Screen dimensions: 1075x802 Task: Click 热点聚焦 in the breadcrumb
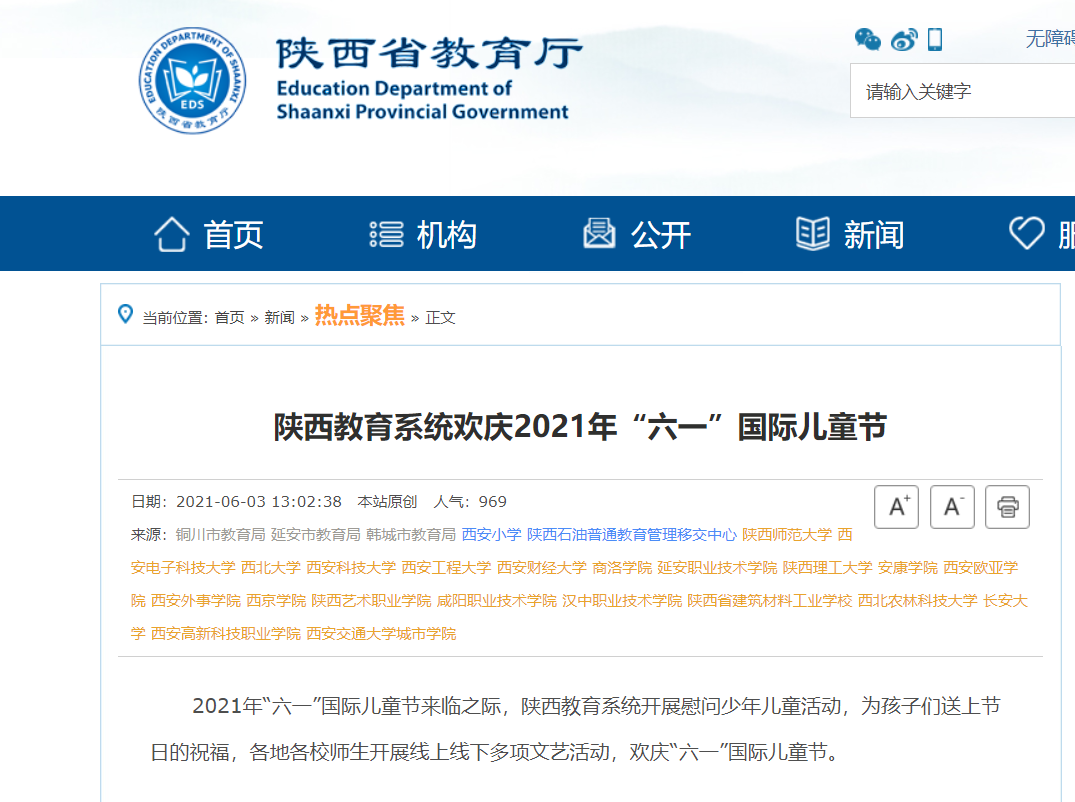point(359,316)
